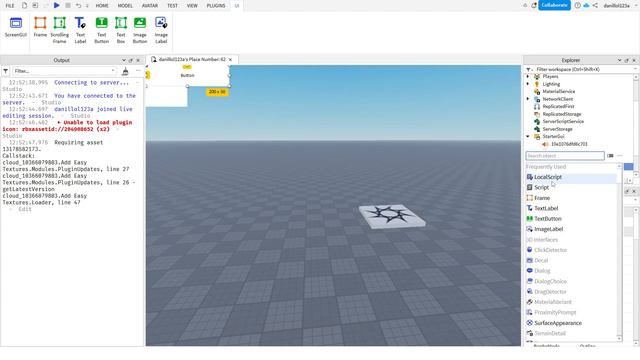Viewport: 640px width, 360px height.
Task: Insert a ScreenGUI from the ribbon
Action: click(x=16, y=27)
